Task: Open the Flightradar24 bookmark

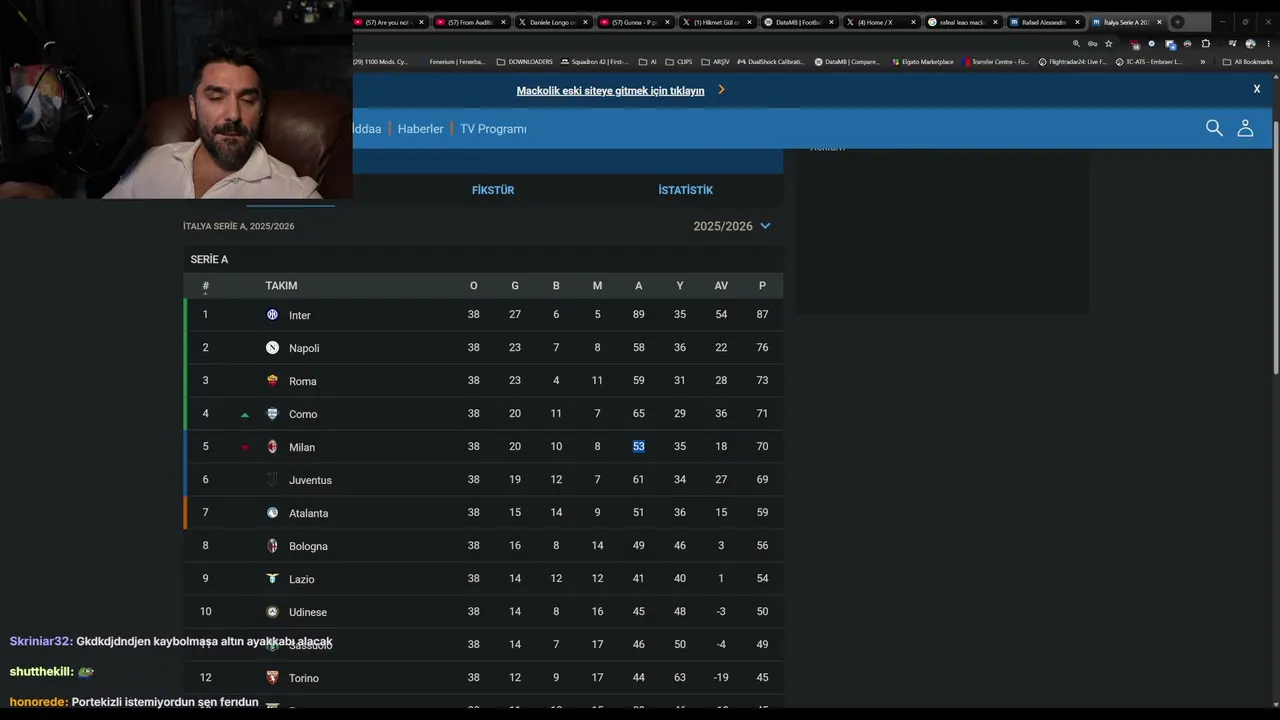Action: (x=1073, y=62)
